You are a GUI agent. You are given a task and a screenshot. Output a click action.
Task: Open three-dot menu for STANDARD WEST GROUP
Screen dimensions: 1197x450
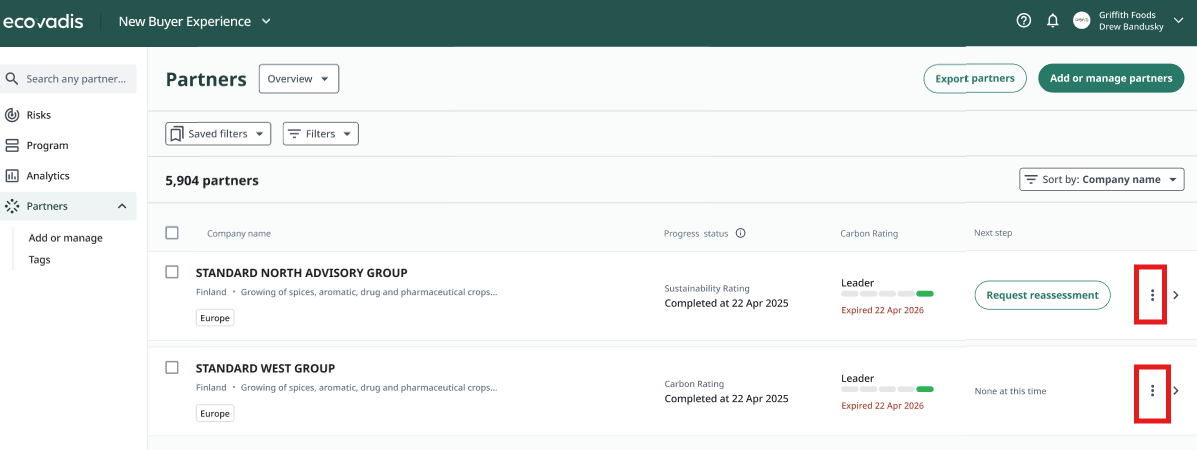[x=1152, y=390]
